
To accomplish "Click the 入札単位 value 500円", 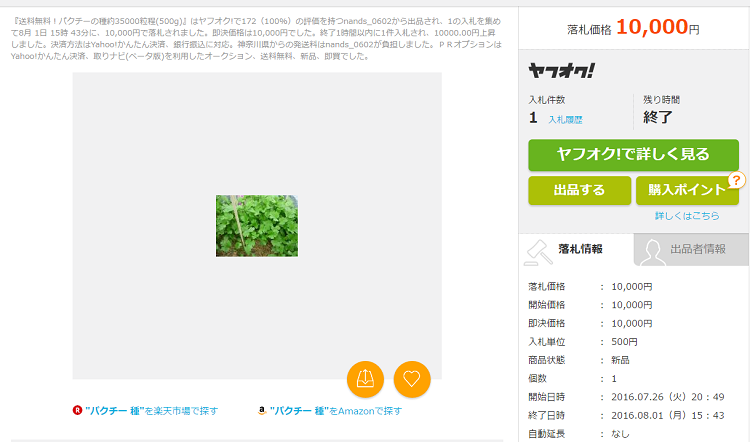I will coord(624,342).
